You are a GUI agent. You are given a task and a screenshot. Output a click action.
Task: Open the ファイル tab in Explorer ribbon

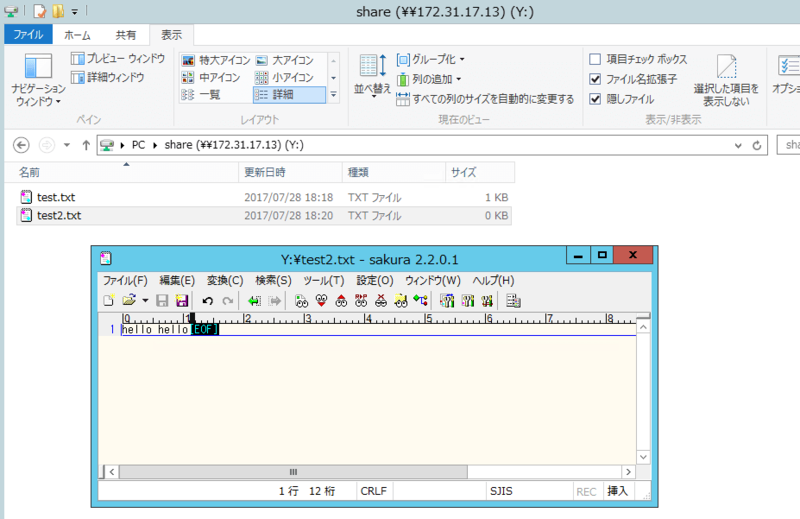[x=28, y=35]
